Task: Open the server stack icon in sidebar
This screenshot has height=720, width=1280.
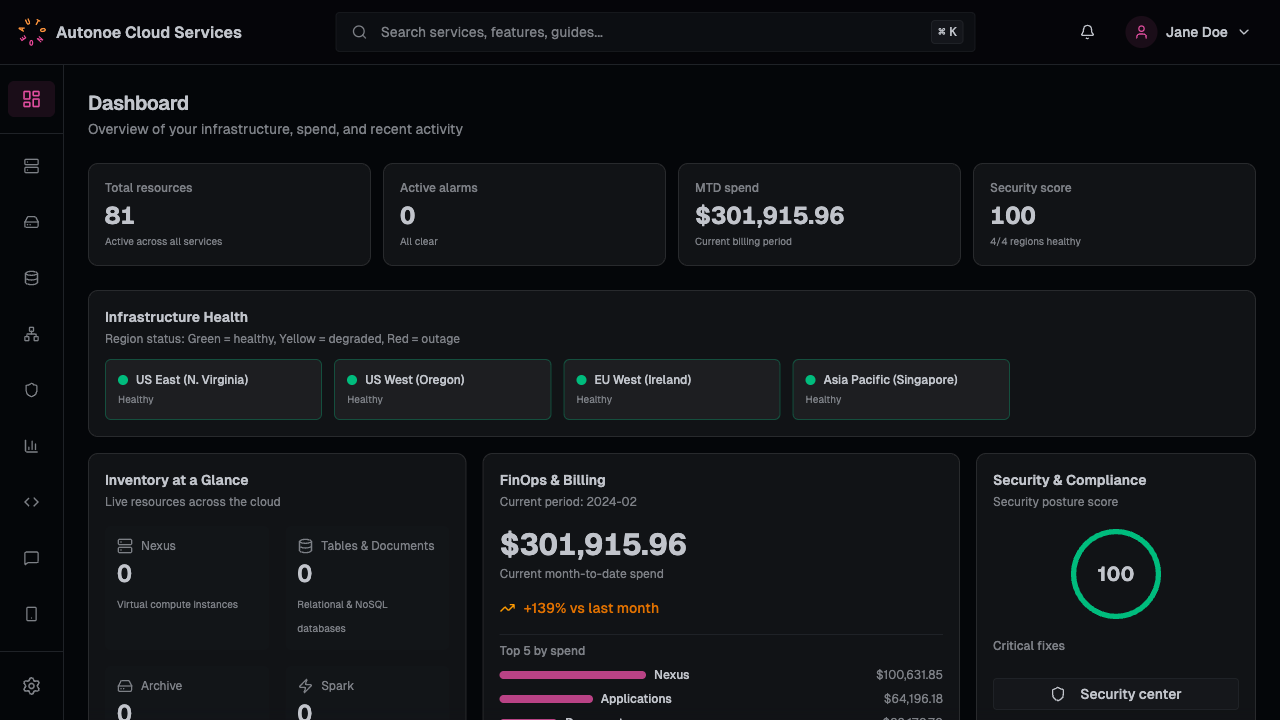Action: pyautogui.click(x=31, y=166)
